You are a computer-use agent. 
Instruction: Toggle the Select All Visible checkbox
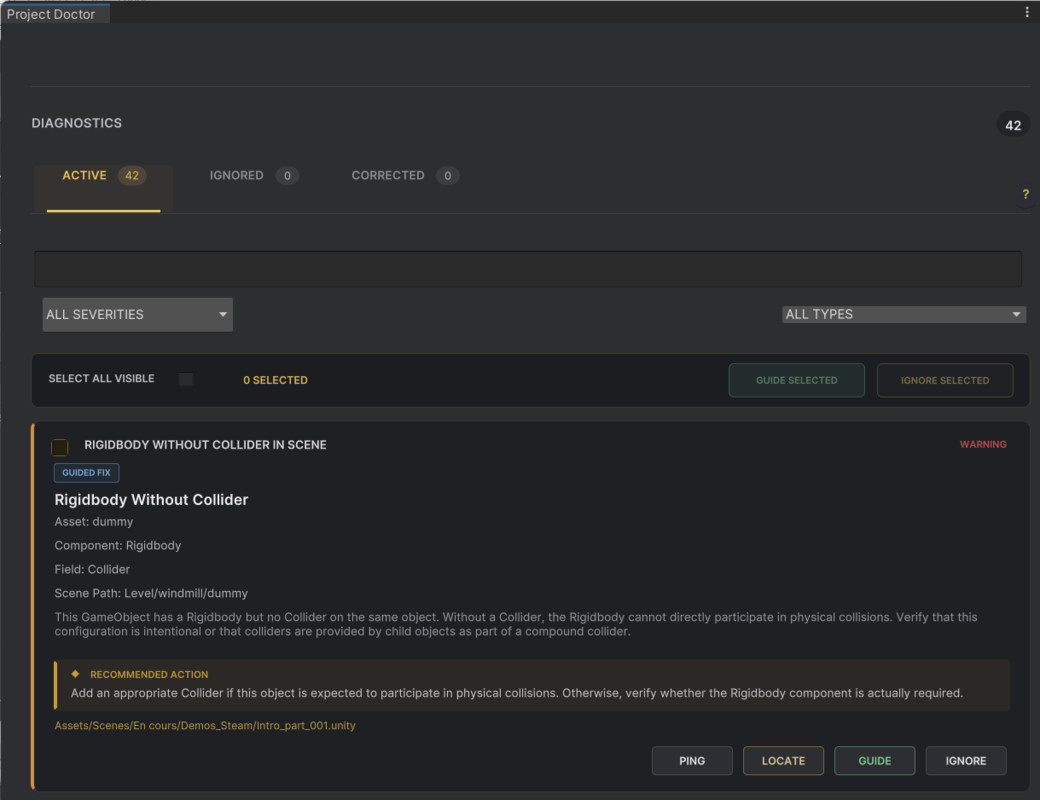point(186,379)
